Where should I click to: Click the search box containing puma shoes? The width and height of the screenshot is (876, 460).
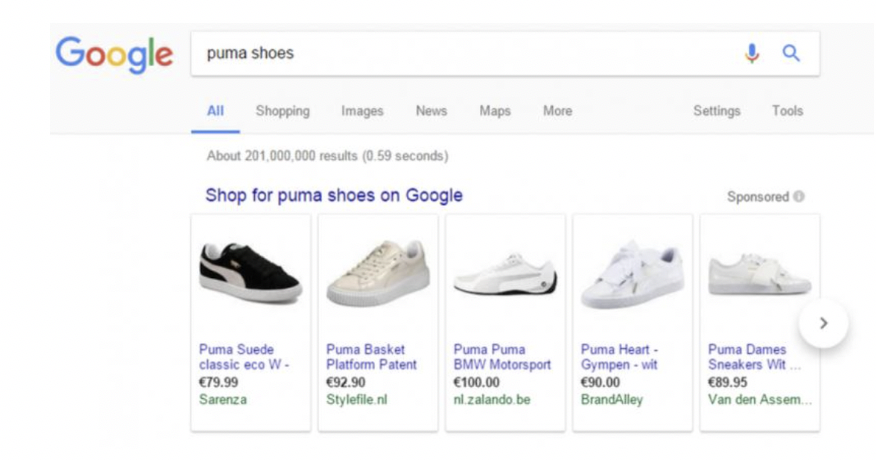460,54
